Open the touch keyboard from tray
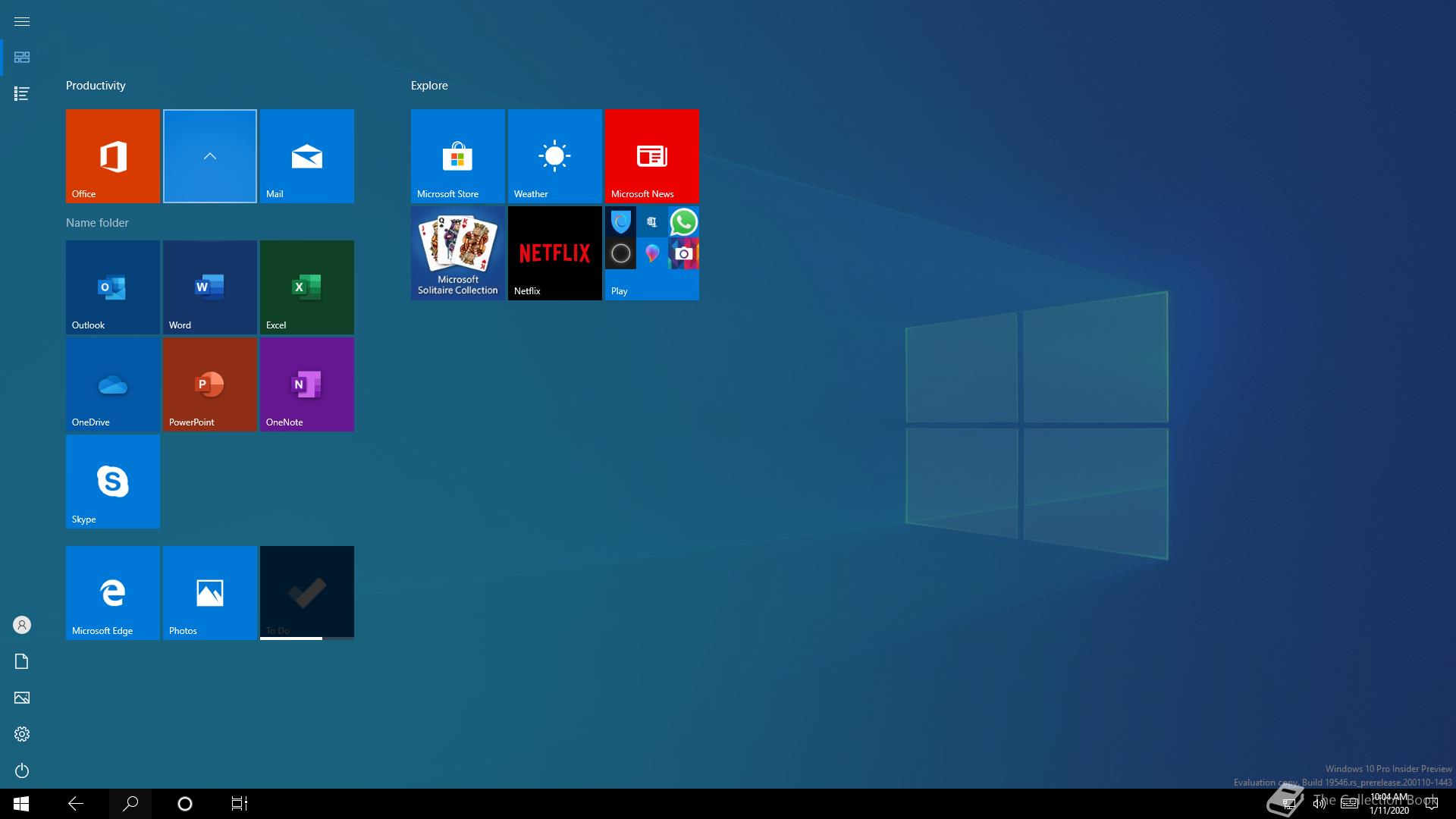Screen dimensions: 1456x819 (x=1349, y=804)
